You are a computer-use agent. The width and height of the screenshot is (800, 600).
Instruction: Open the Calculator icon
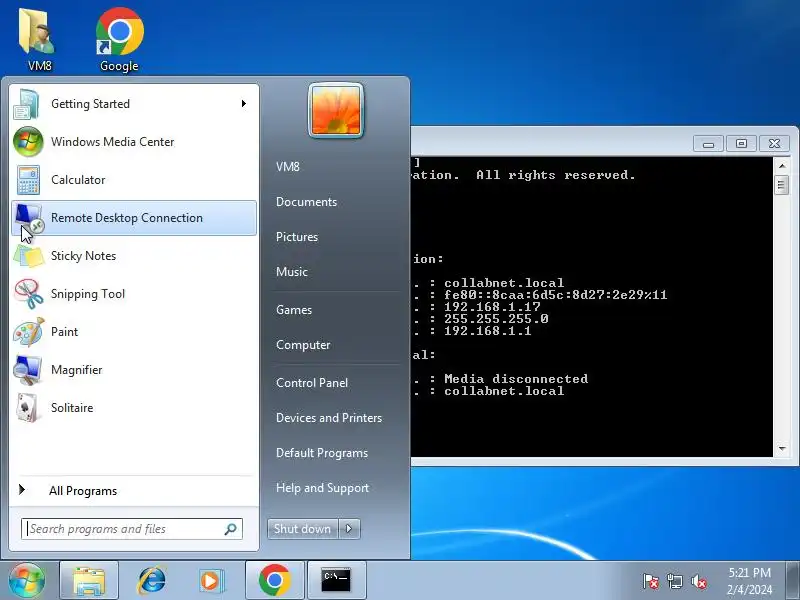click(x=28, y=180)
